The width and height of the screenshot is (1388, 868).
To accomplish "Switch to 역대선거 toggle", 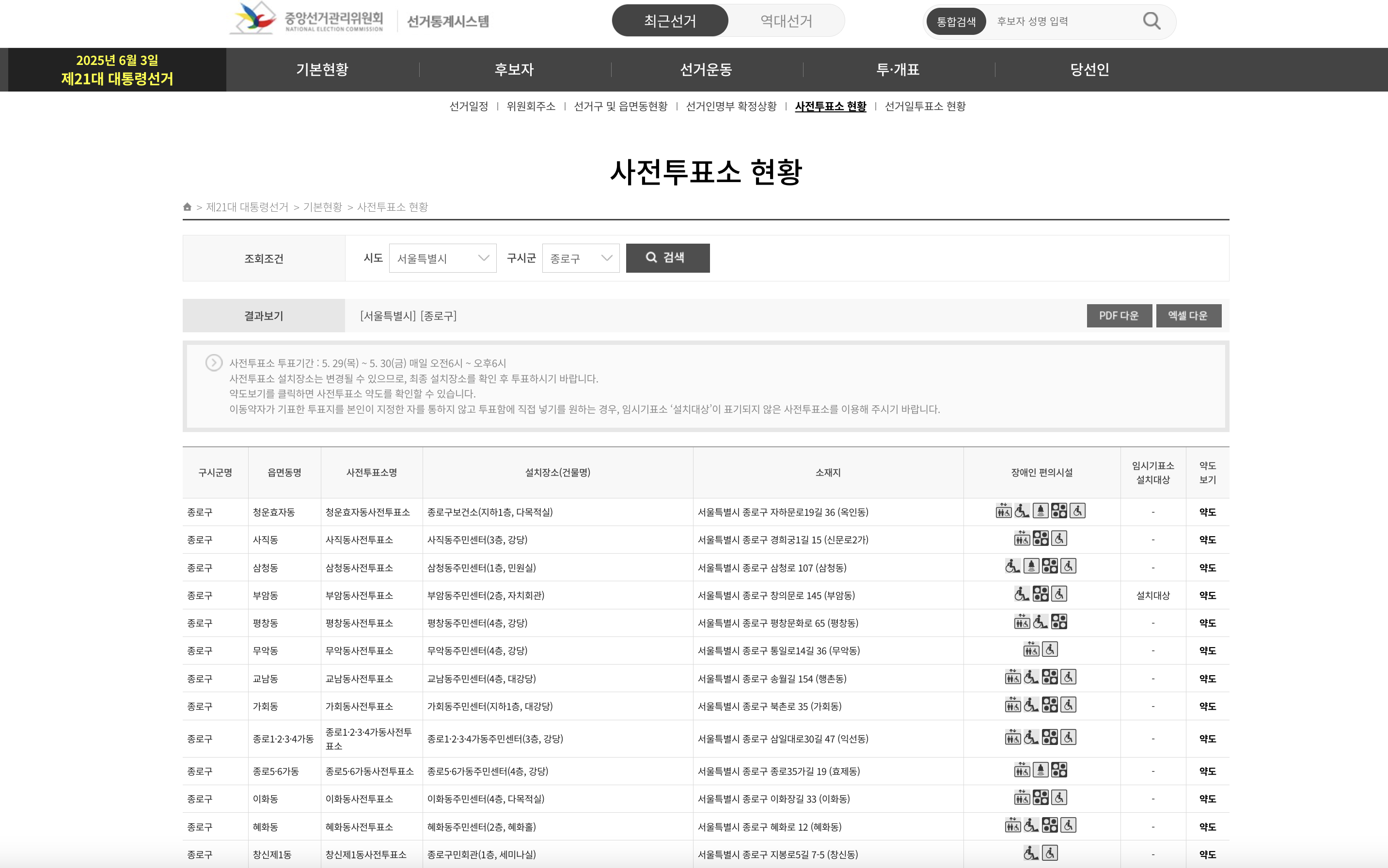I will tap(786, 21).
